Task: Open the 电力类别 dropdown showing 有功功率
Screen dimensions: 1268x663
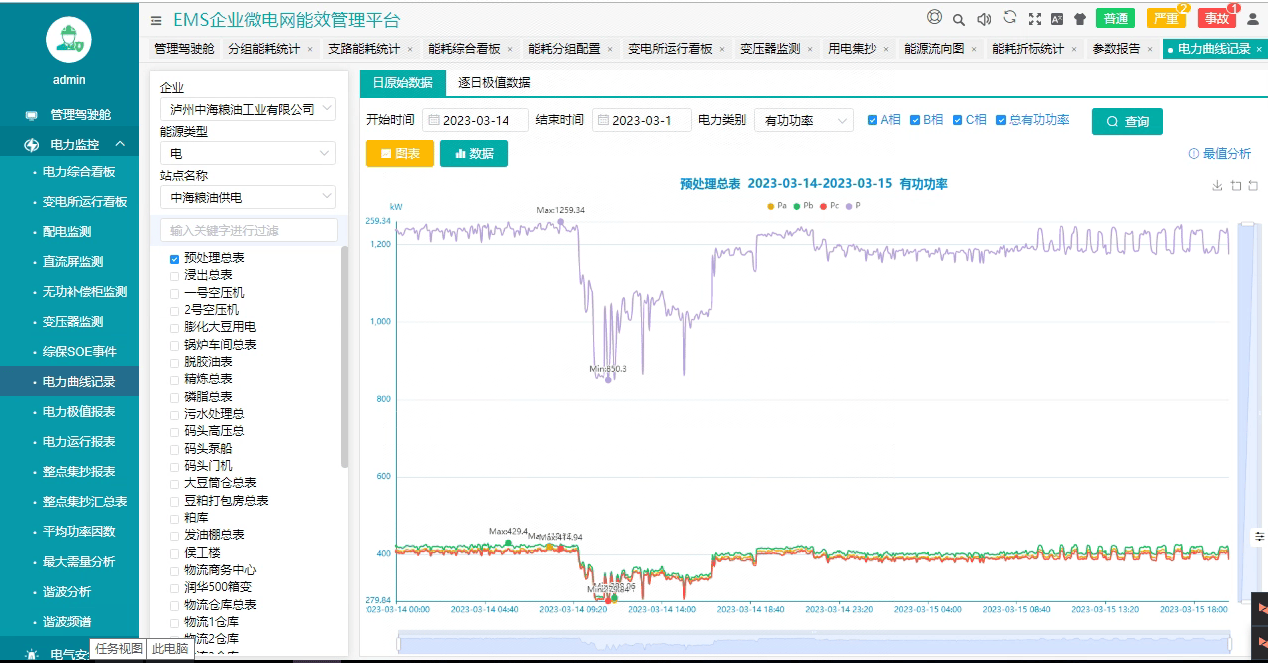Action: pos(803,121)
